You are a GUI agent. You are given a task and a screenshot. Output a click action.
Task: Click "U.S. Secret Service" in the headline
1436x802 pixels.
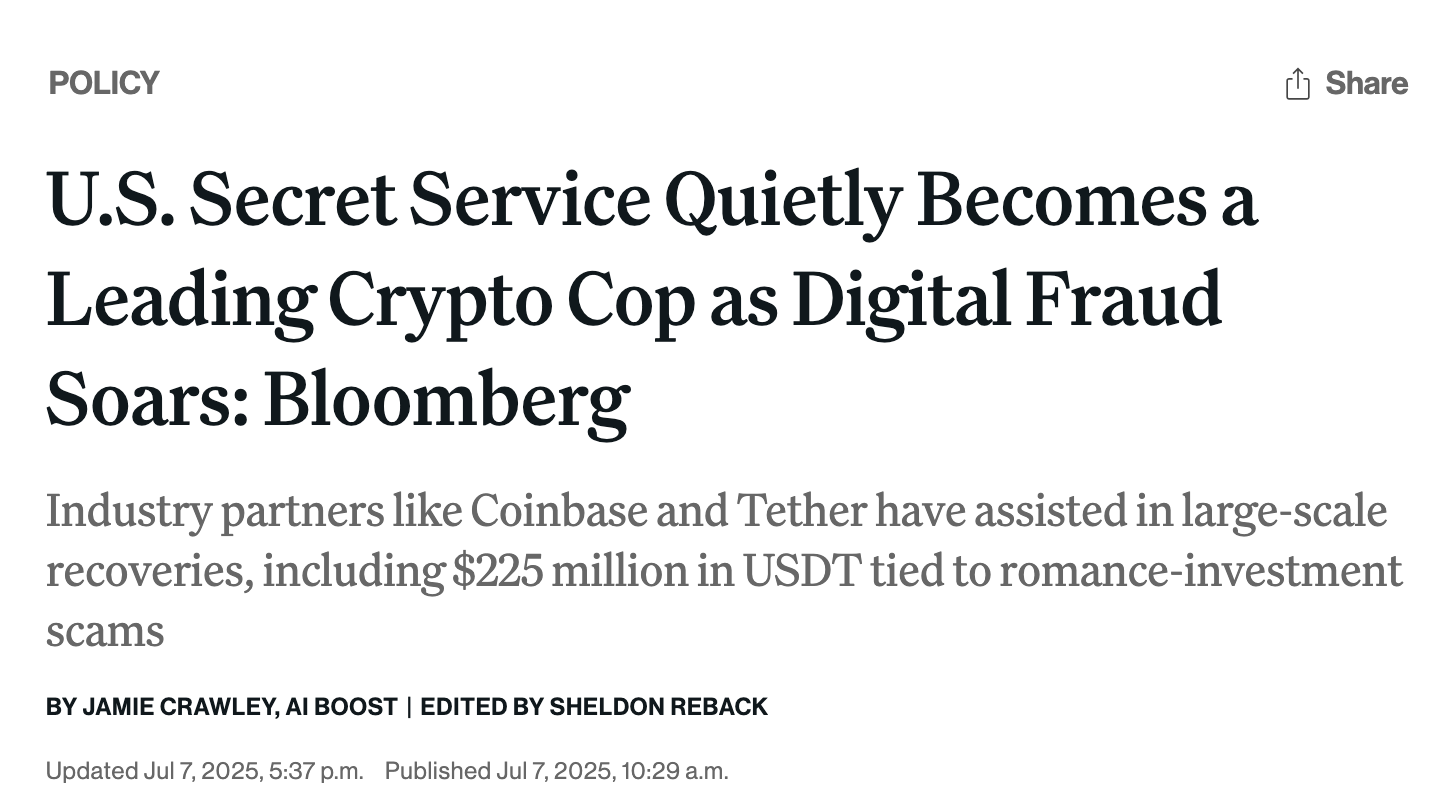pos(347,198)
